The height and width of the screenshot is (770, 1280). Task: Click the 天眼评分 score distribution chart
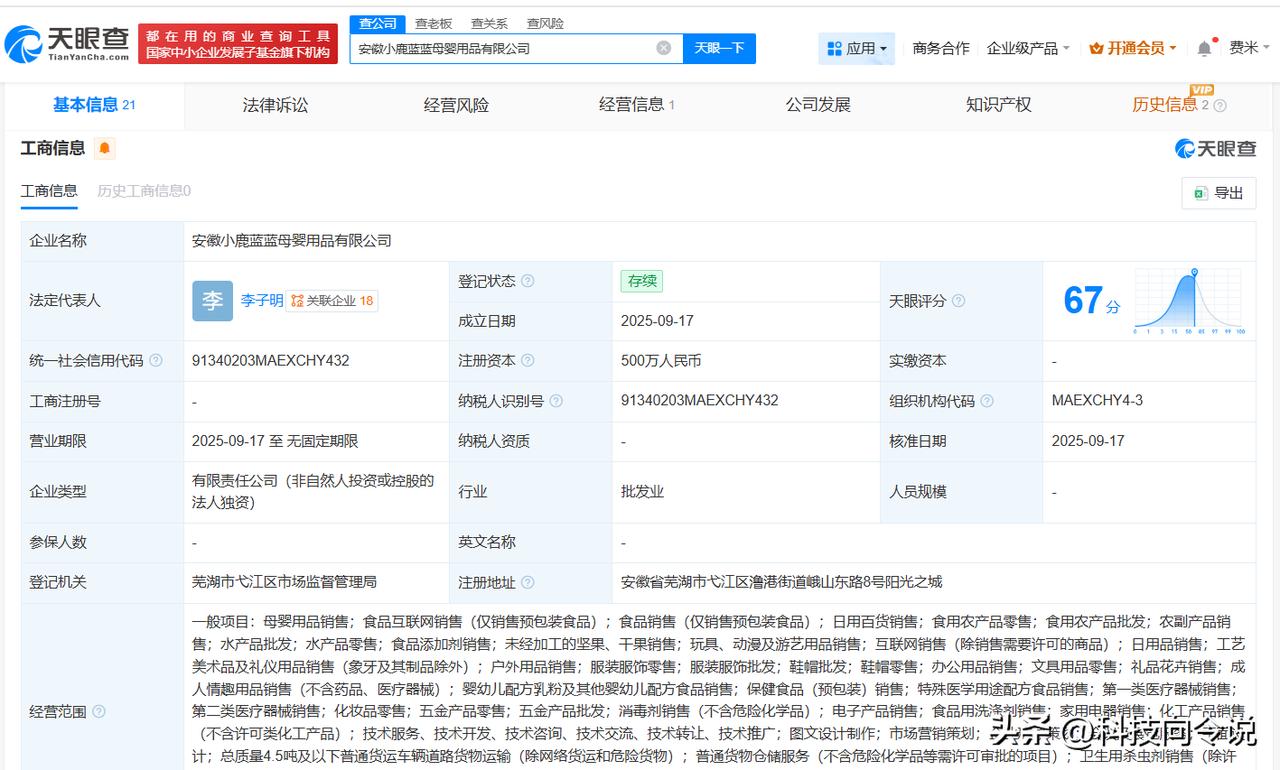[1190, 301]
